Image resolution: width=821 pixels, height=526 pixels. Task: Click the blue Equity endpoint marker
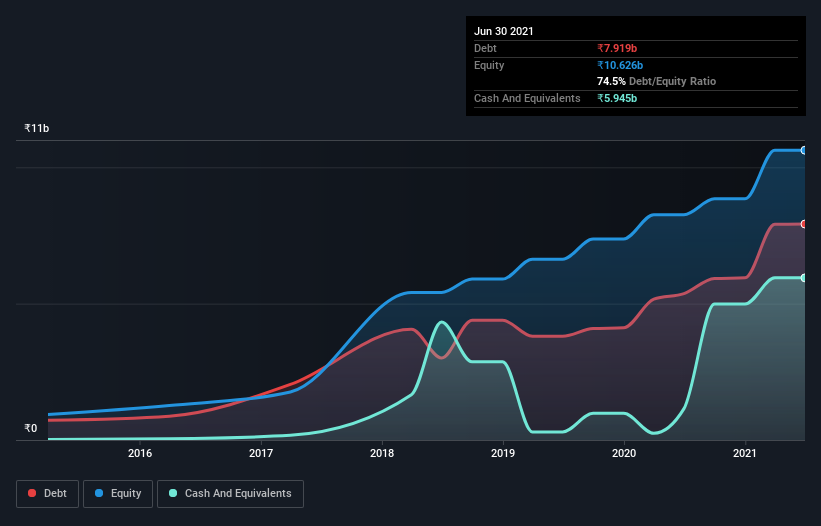(803, 150)
